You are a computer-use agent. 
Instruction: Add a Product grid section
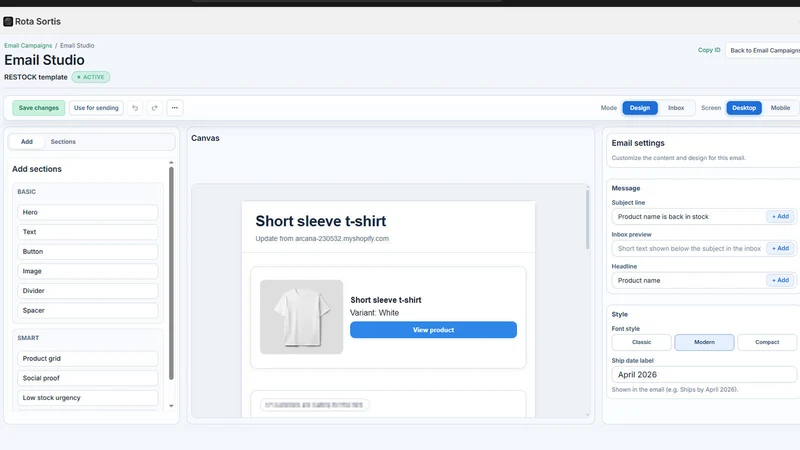click(x=88, y=358)
